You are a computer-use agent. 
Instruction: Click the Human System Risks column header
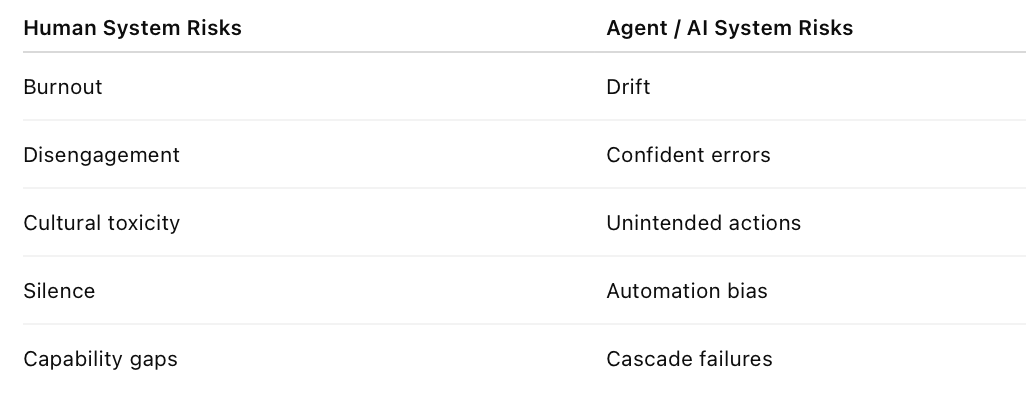132,28
